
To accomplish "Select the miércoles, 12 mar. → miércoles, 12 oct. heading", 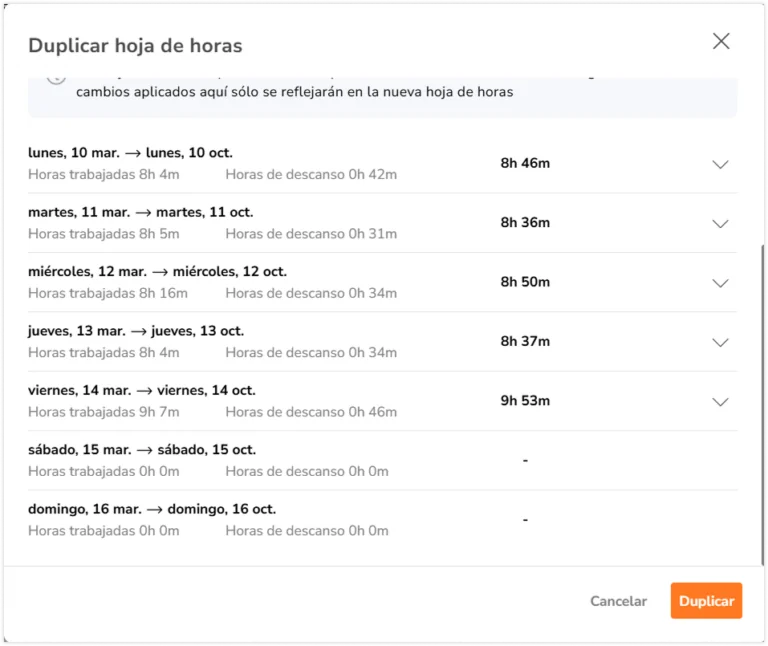I will (x=157, y=271).
